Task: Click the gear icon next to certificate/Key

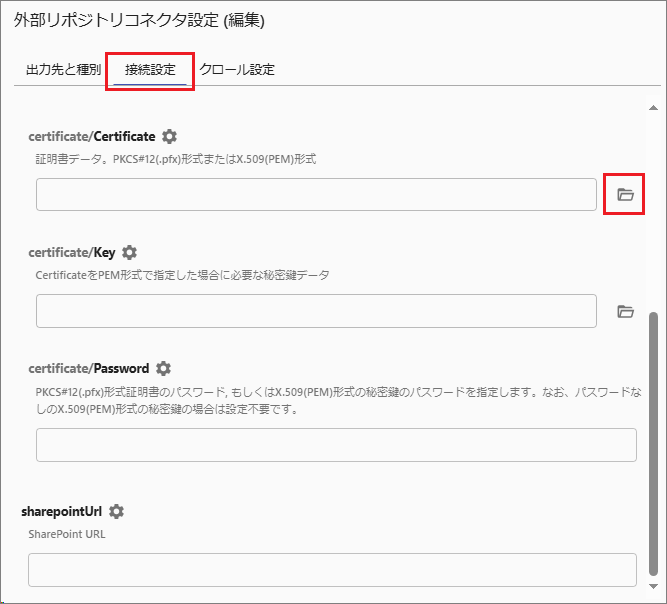Action: 129,252
